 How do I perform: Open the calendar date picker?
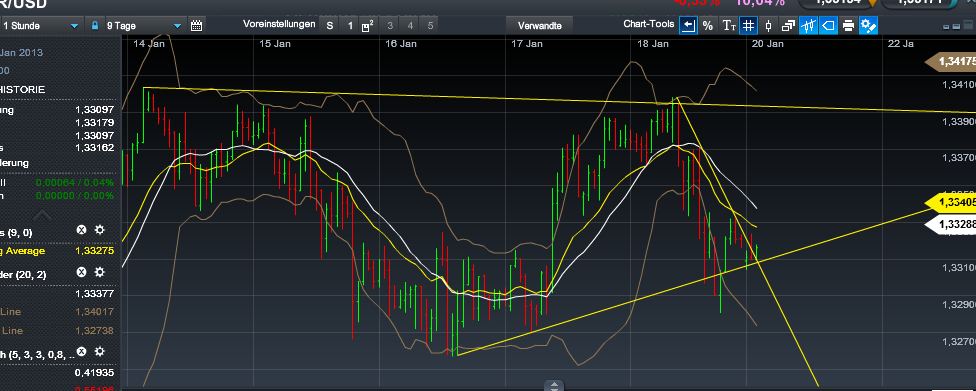coord(196,26)
